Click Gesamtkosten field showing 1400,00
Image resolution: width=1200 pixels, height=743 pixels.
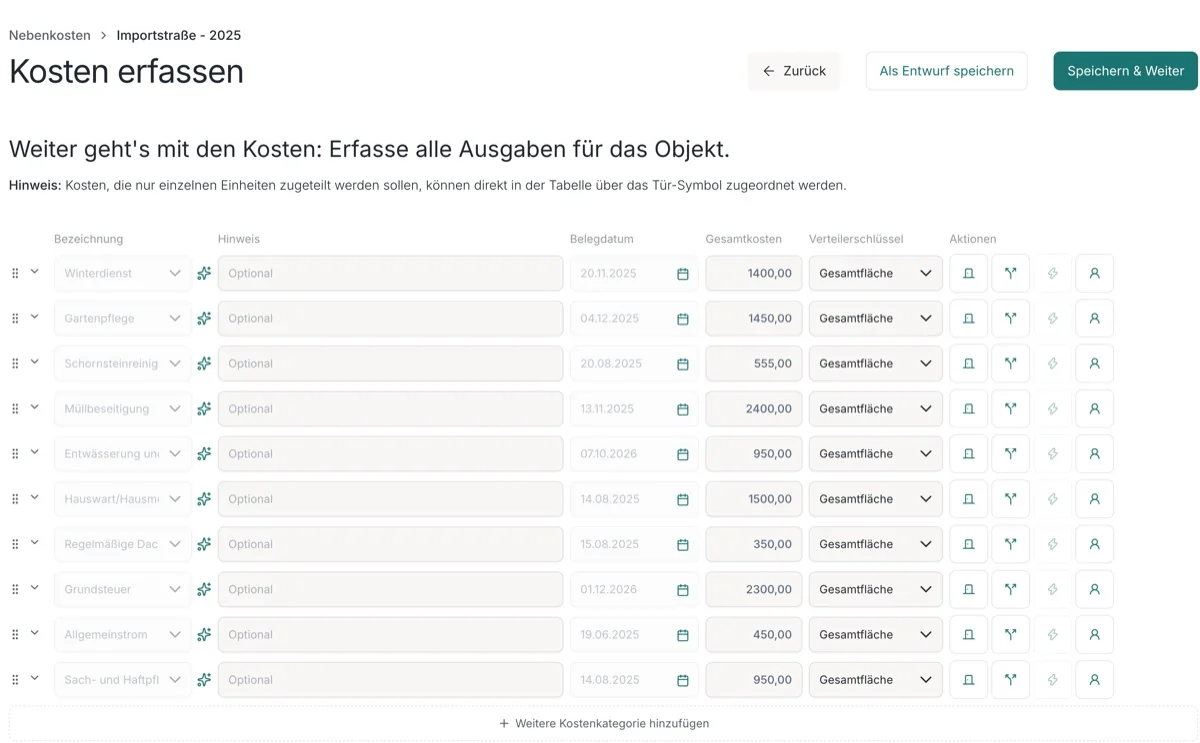(754, 273)
